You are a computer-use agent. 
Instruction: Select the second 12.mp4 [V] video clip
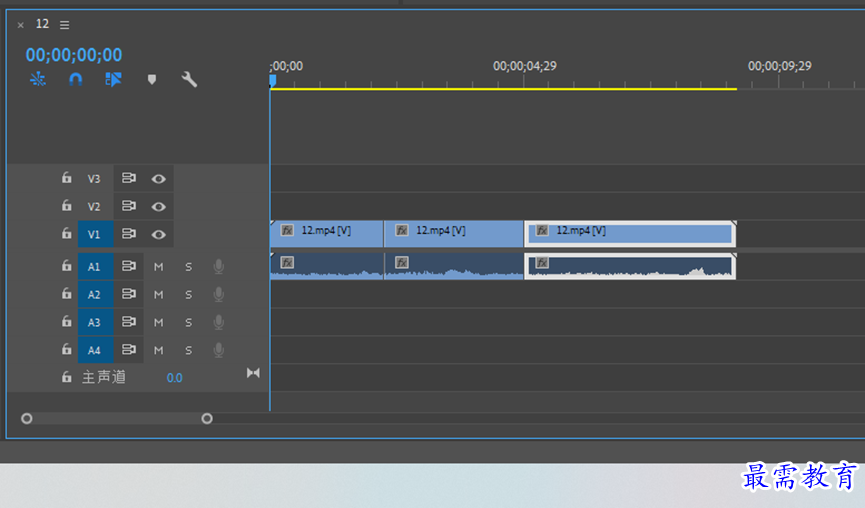(453, 234)
